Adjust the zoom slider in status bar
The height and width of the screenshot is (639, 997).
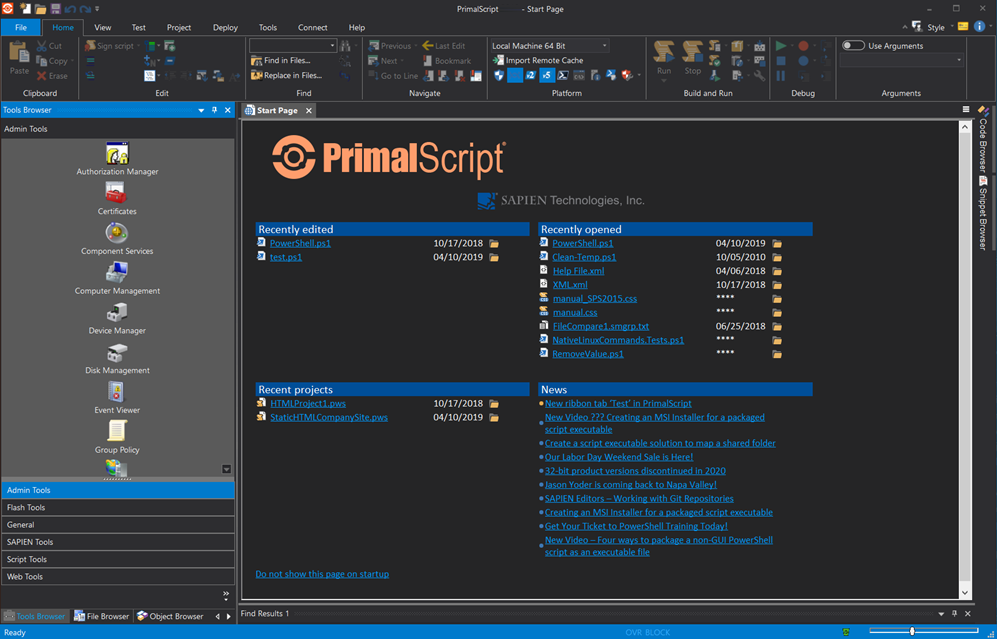click(x=914, y=631)
